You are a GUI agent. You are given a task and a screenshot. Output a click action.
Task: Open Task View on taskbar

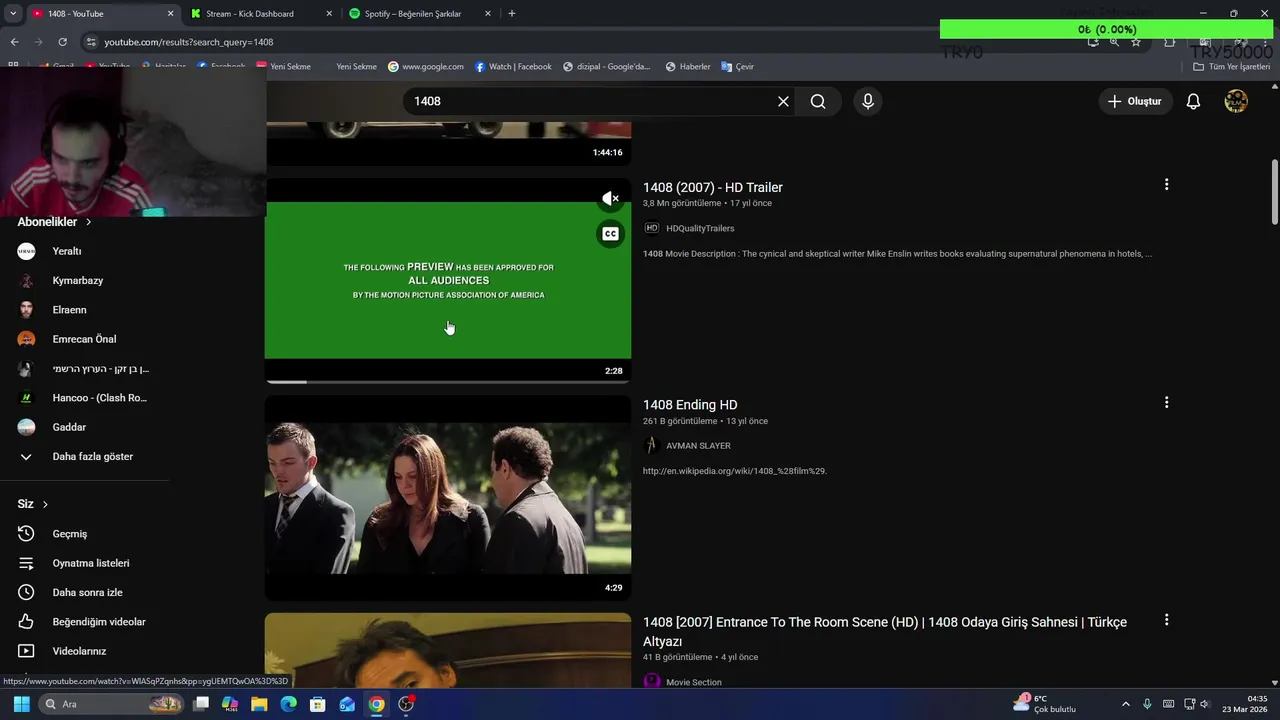coord(201,704)
